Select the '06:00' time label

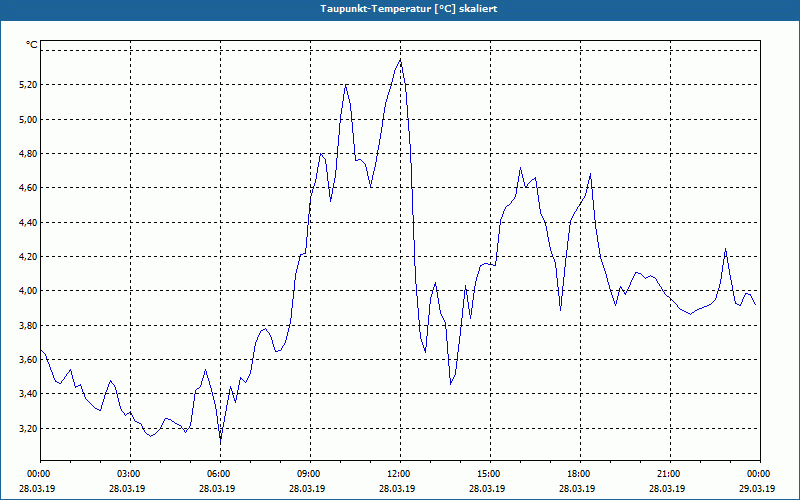coord(220,474)
